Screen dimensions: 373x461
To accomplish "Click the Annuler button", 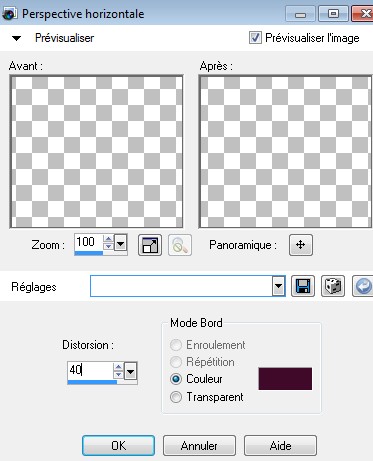I will click(x=199, y=445).
